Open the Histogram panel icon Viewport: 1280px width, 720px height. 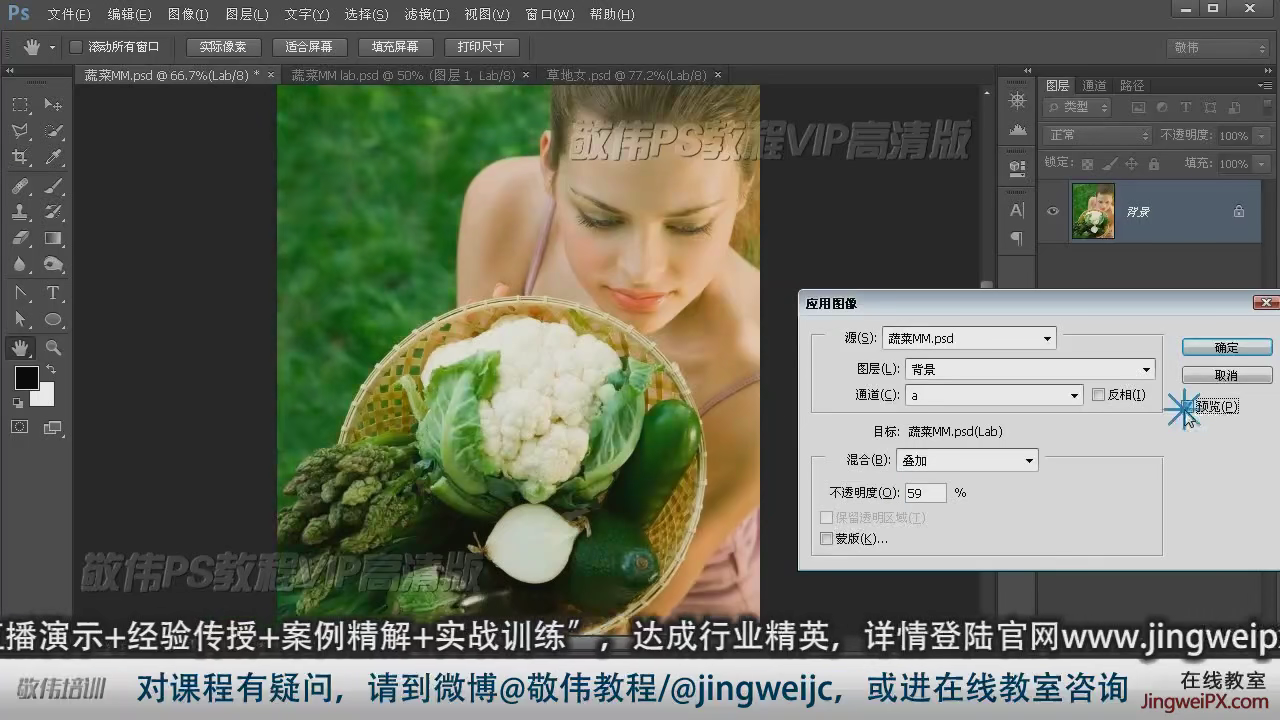point(1017,131)
